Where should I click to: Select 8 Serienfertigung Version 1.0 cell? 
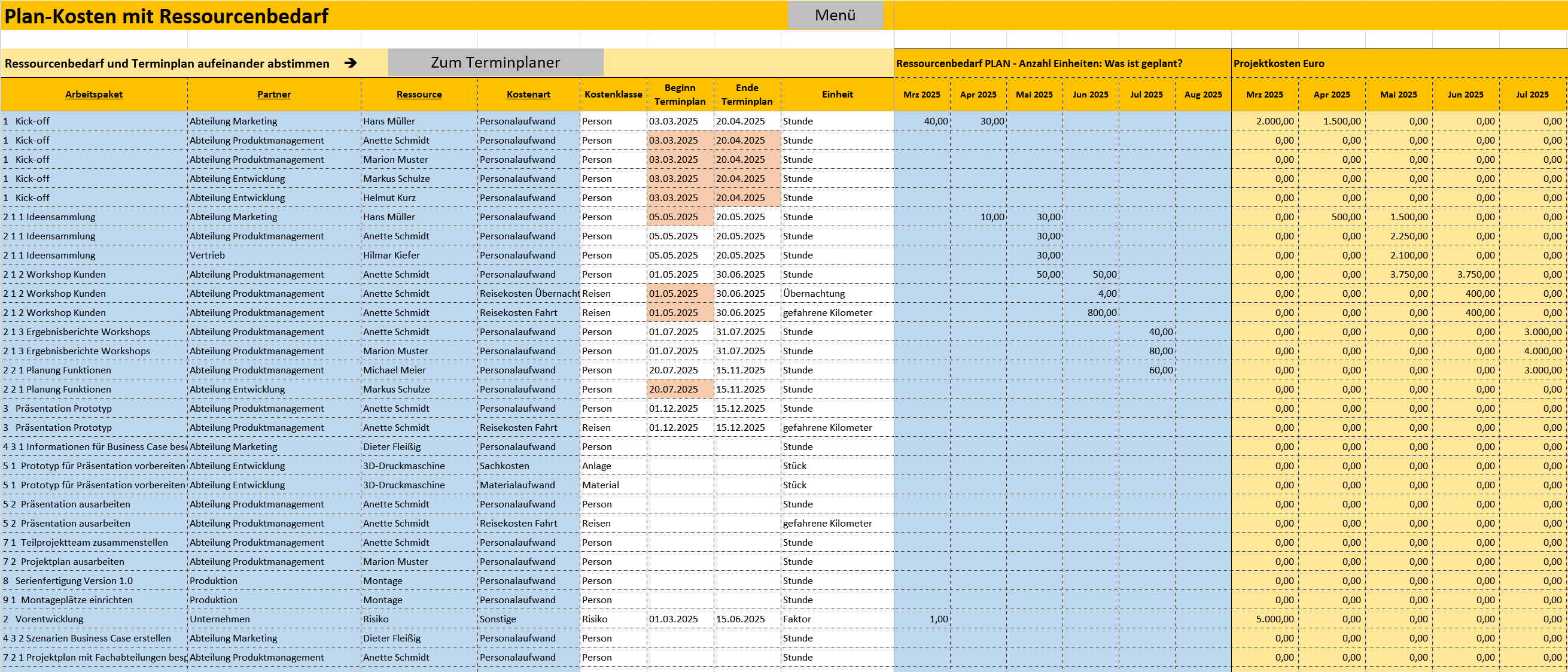94,580
